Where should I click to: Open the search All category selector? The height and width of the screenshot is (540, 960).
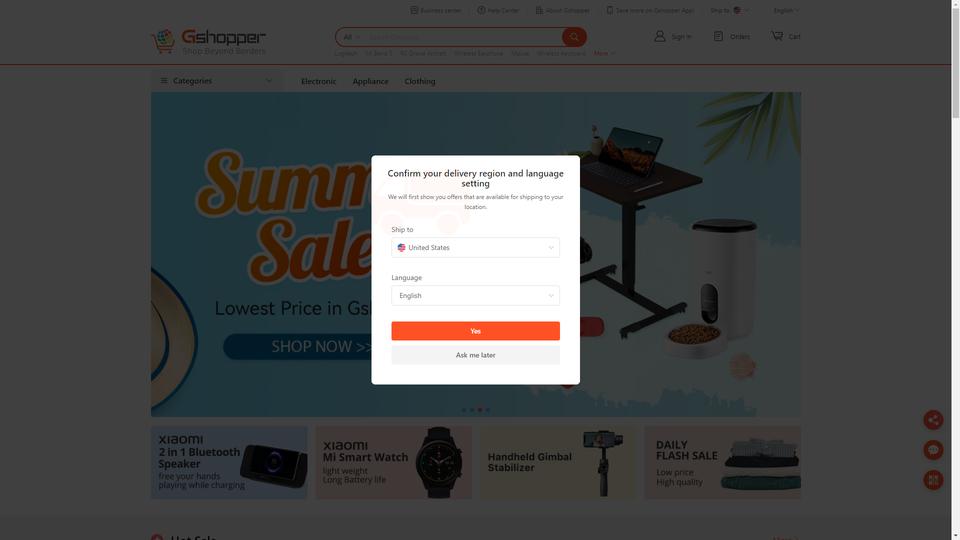tap(351, 37)
